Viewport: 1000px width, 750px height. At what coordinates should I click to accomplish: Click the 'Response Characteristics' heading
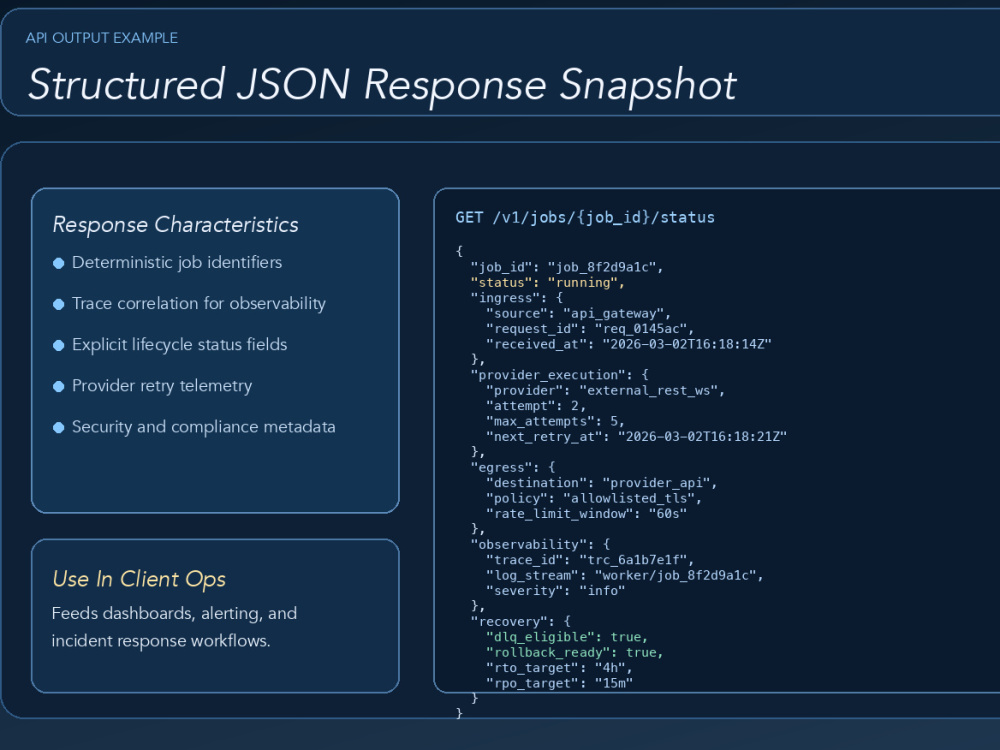tap(175, 225)
